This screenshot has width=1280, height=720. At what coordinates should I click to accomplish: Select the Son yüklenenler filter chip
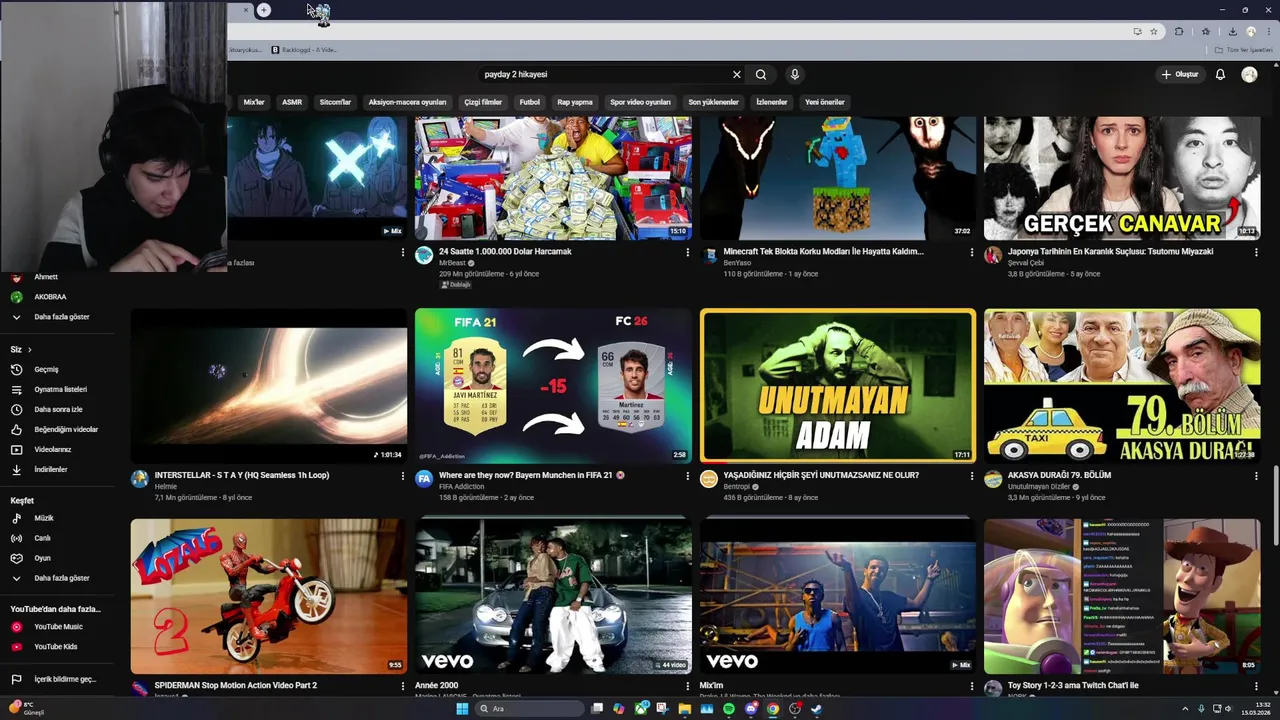[x=713, y=102]
